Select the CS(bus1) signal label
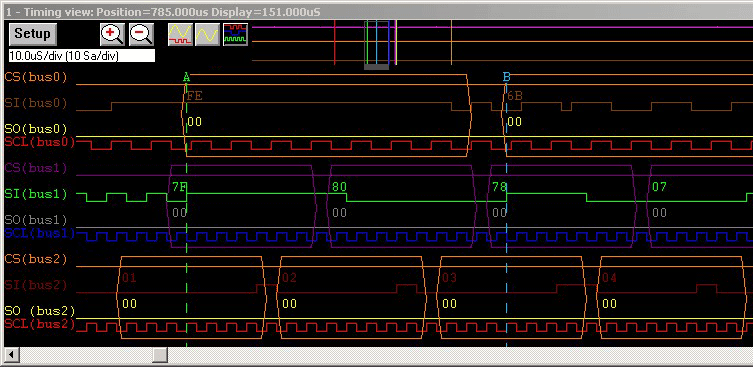Viewport: 753px width, 367px height. [36, 168]
